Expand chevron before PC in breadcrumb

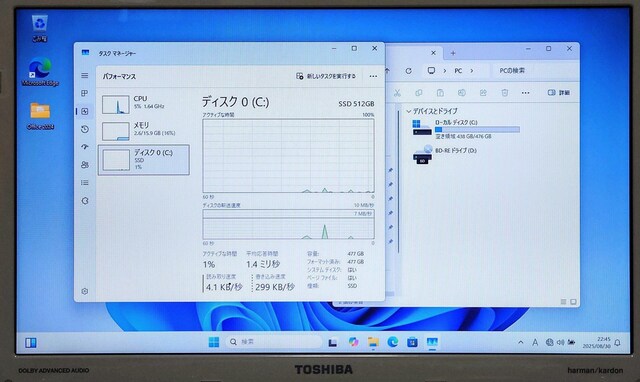pyautogui.click(x=444, y=71)
